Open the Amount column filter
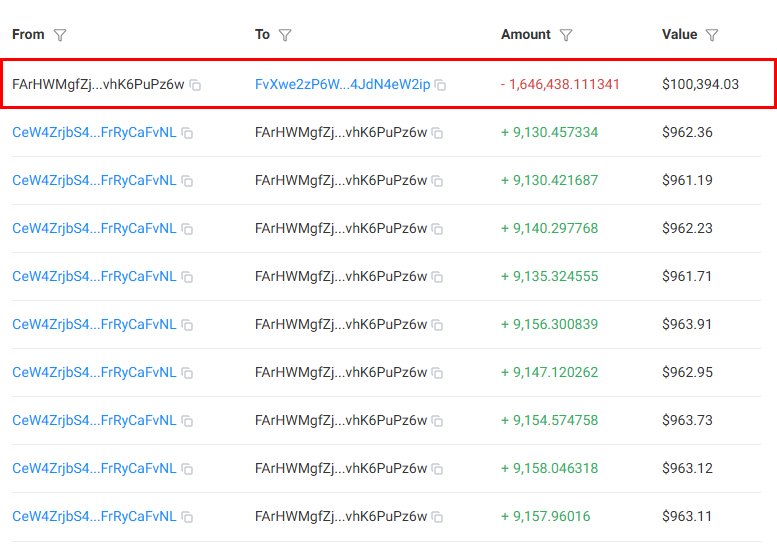Image resolution: width=777 pixels, height=554 pixels. pyautogui.click(x=566, y=35)
